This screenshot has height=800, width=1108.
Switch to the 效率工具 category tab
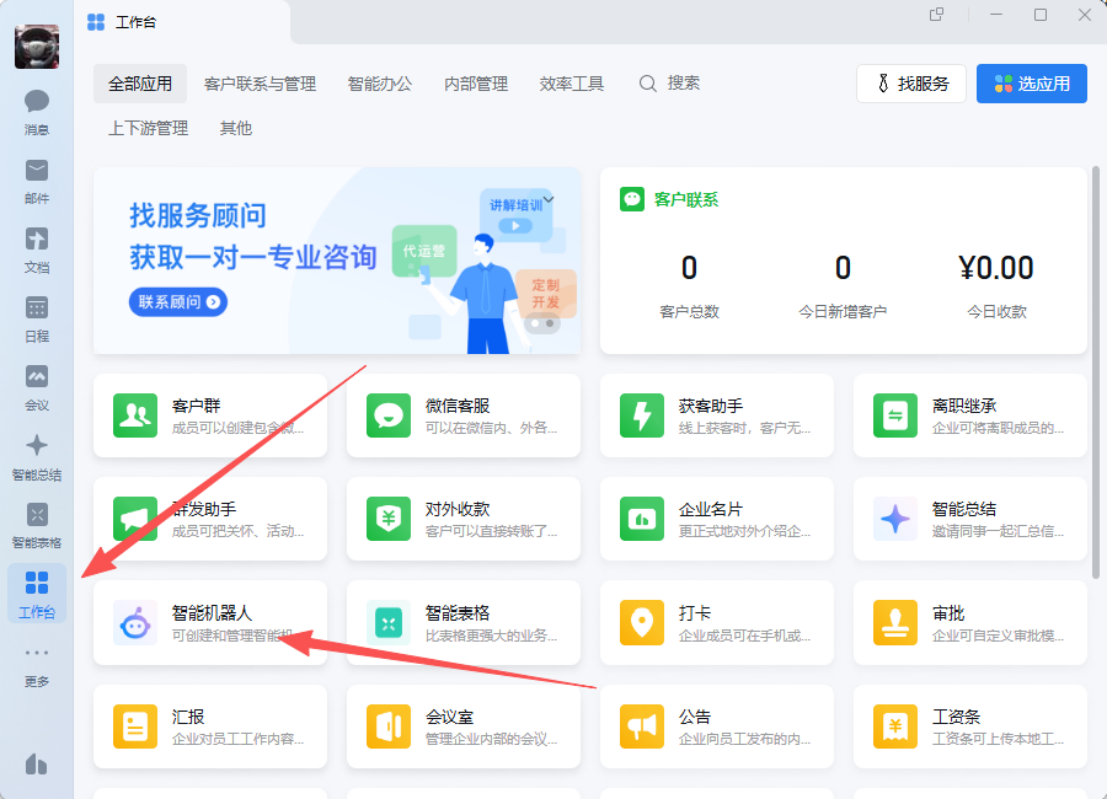(571, 84)
